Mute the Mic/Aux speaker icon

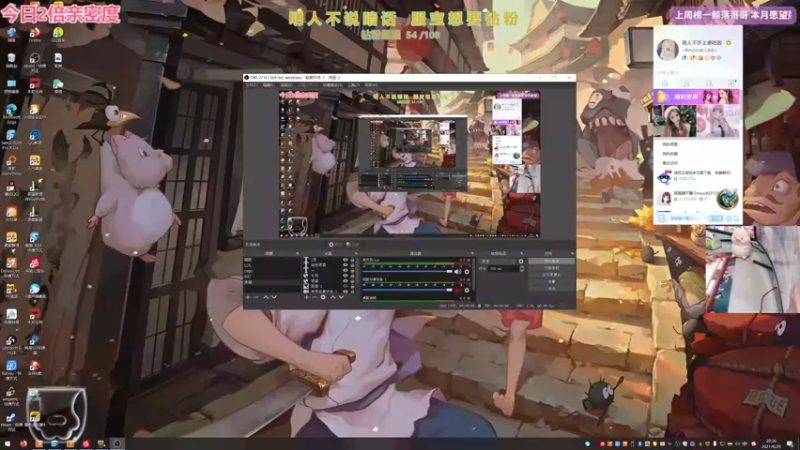[x=458, y=272]
